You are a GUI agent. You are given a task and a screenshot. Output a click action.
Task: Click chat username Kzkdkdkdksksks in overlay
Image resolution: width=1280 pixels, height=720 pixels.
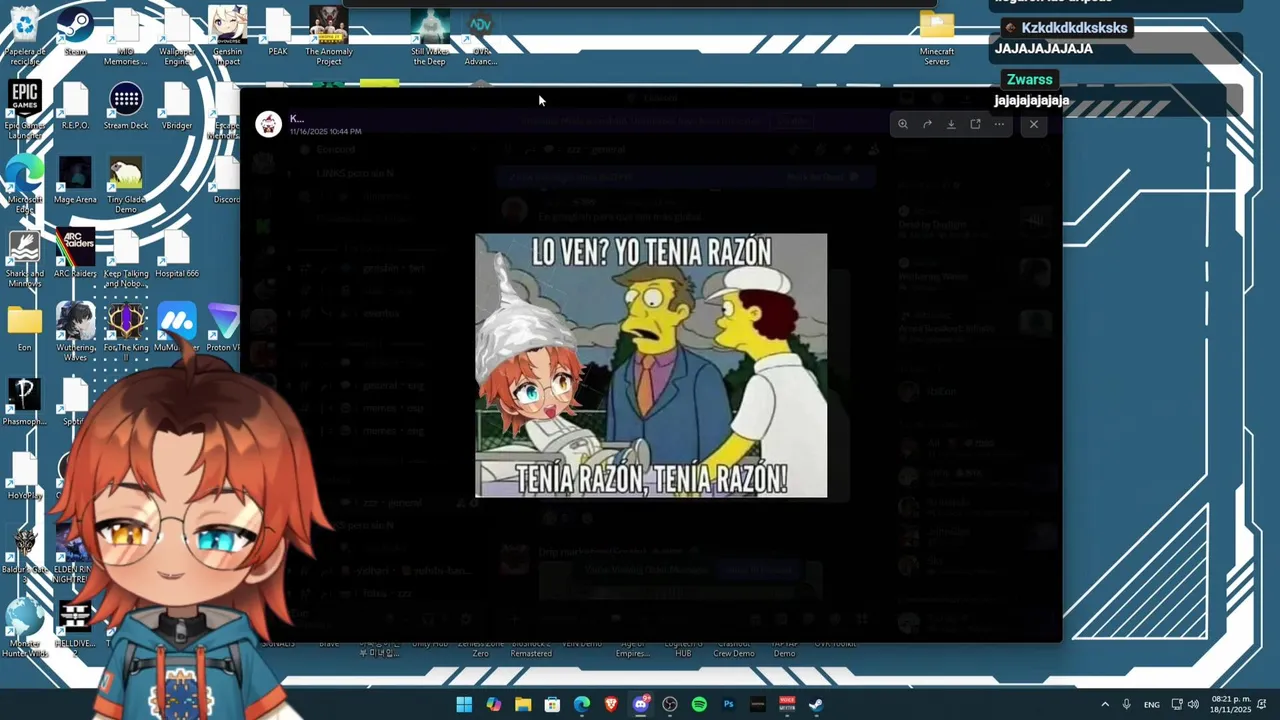1074,28
